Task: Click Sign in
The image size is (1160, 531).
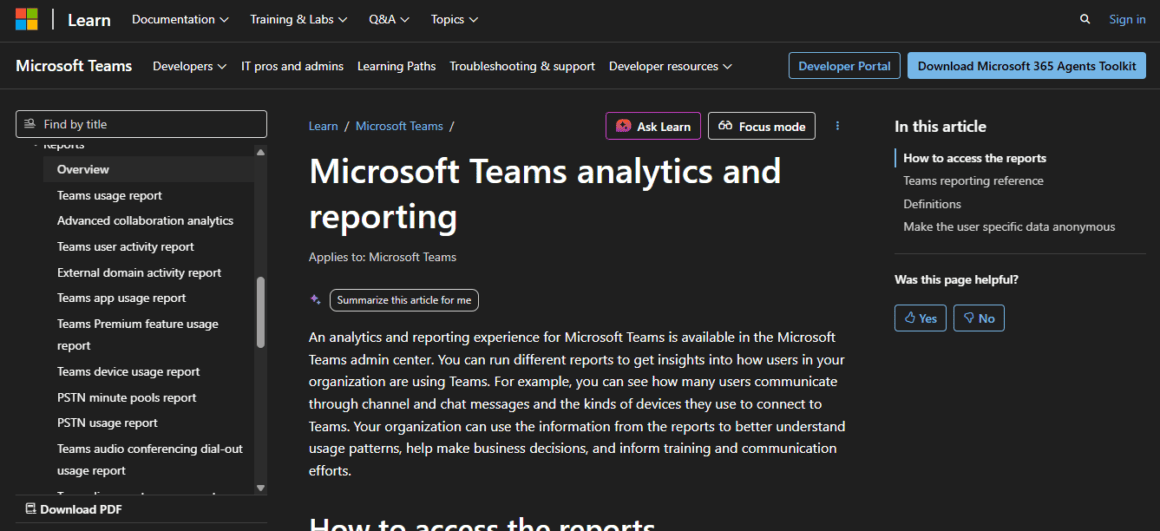Action: [x=1127, y=20]
